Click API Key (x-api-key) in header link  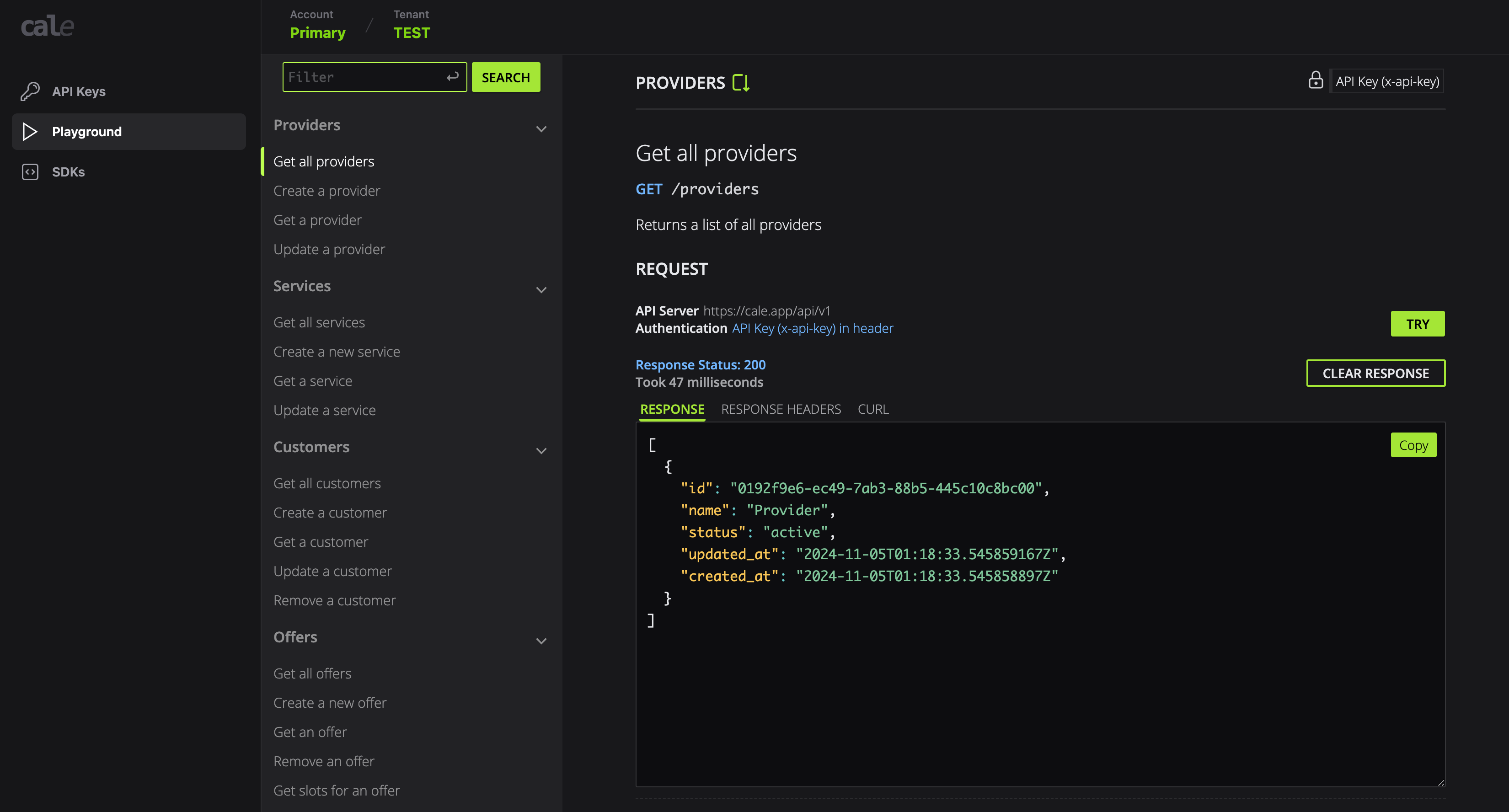coord(813,328)
